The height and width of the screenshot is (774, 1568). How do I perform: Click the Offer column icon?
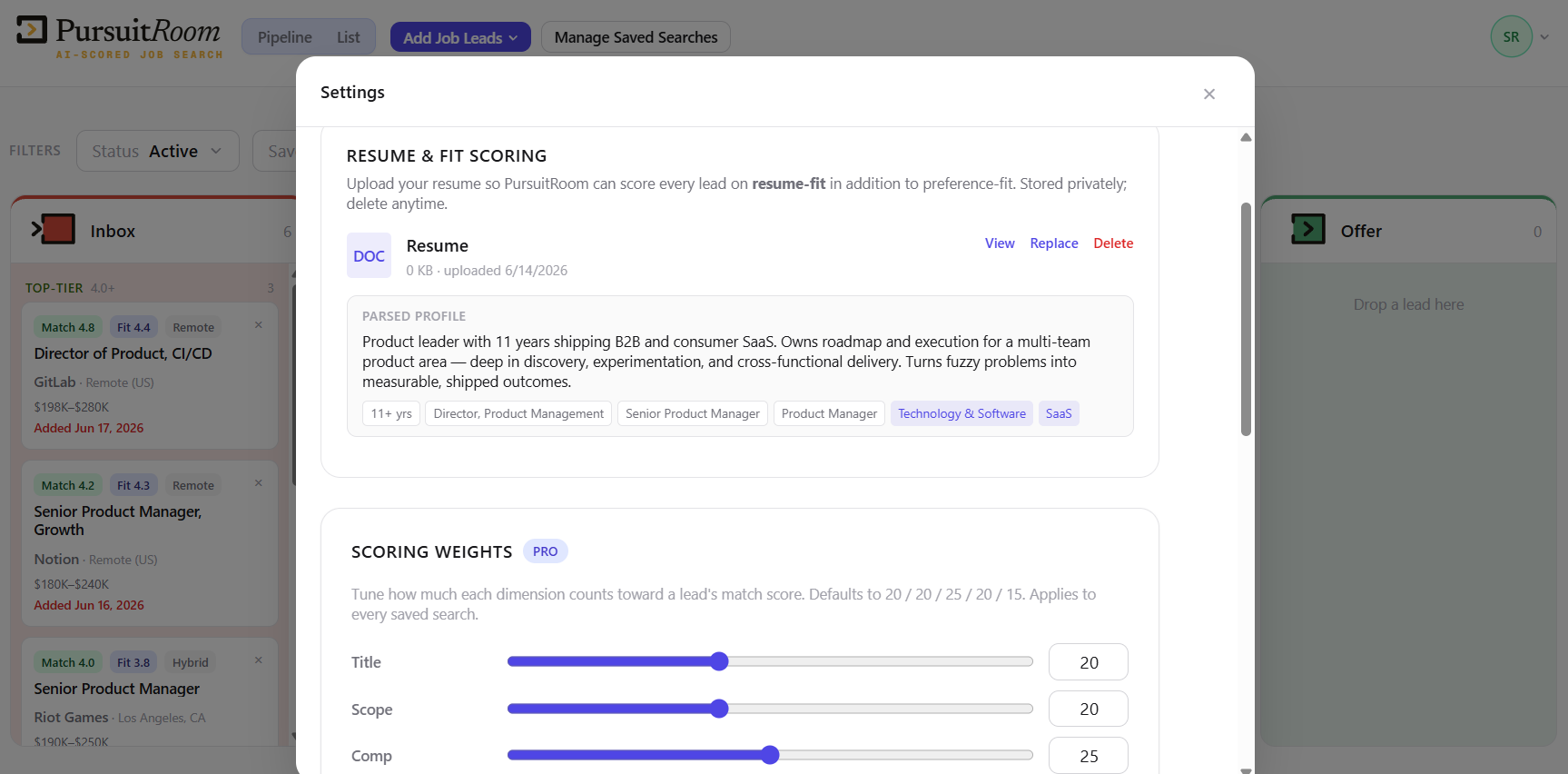tap(1307, 229)
